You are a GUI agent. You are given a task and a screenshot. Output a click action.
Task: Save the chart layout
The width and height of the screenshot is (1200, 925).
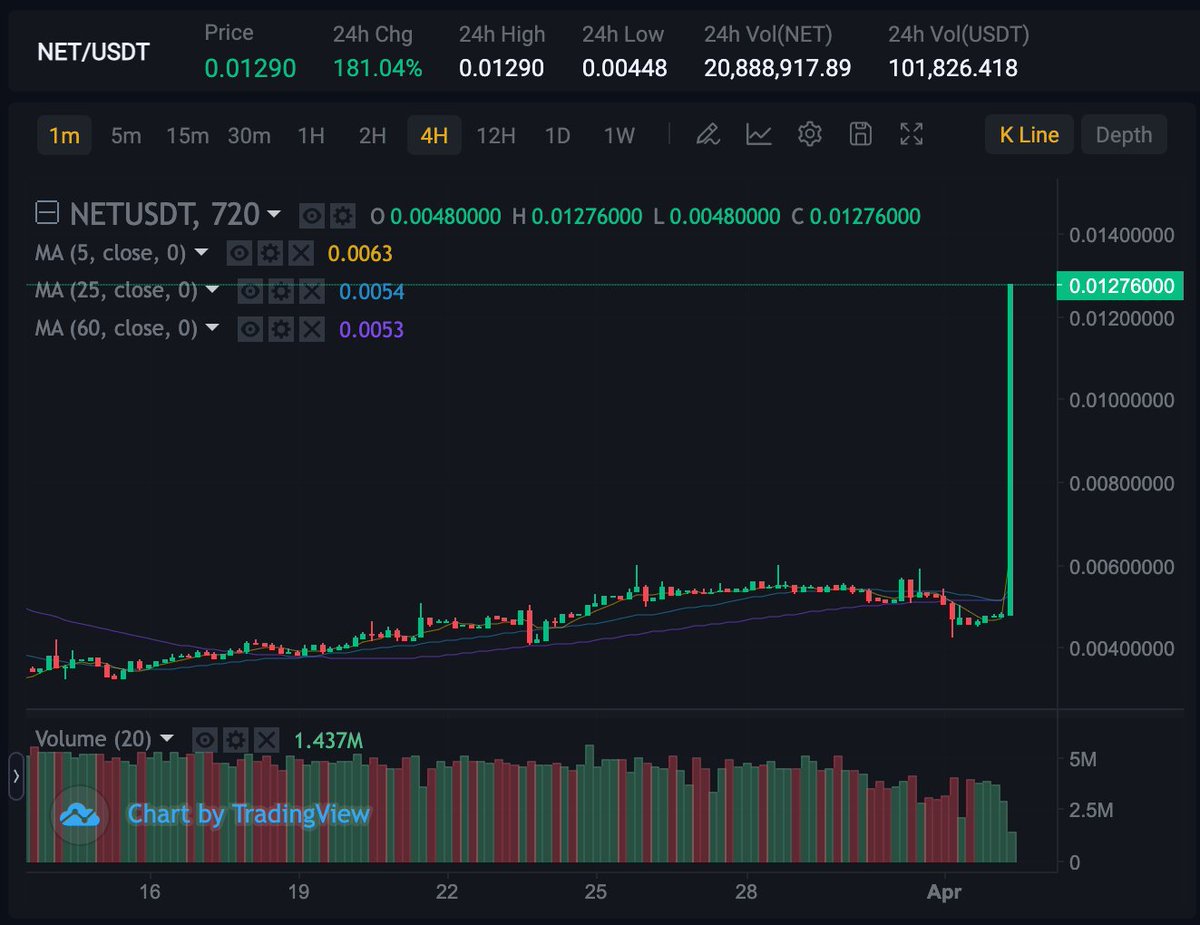tap(860, 135)
